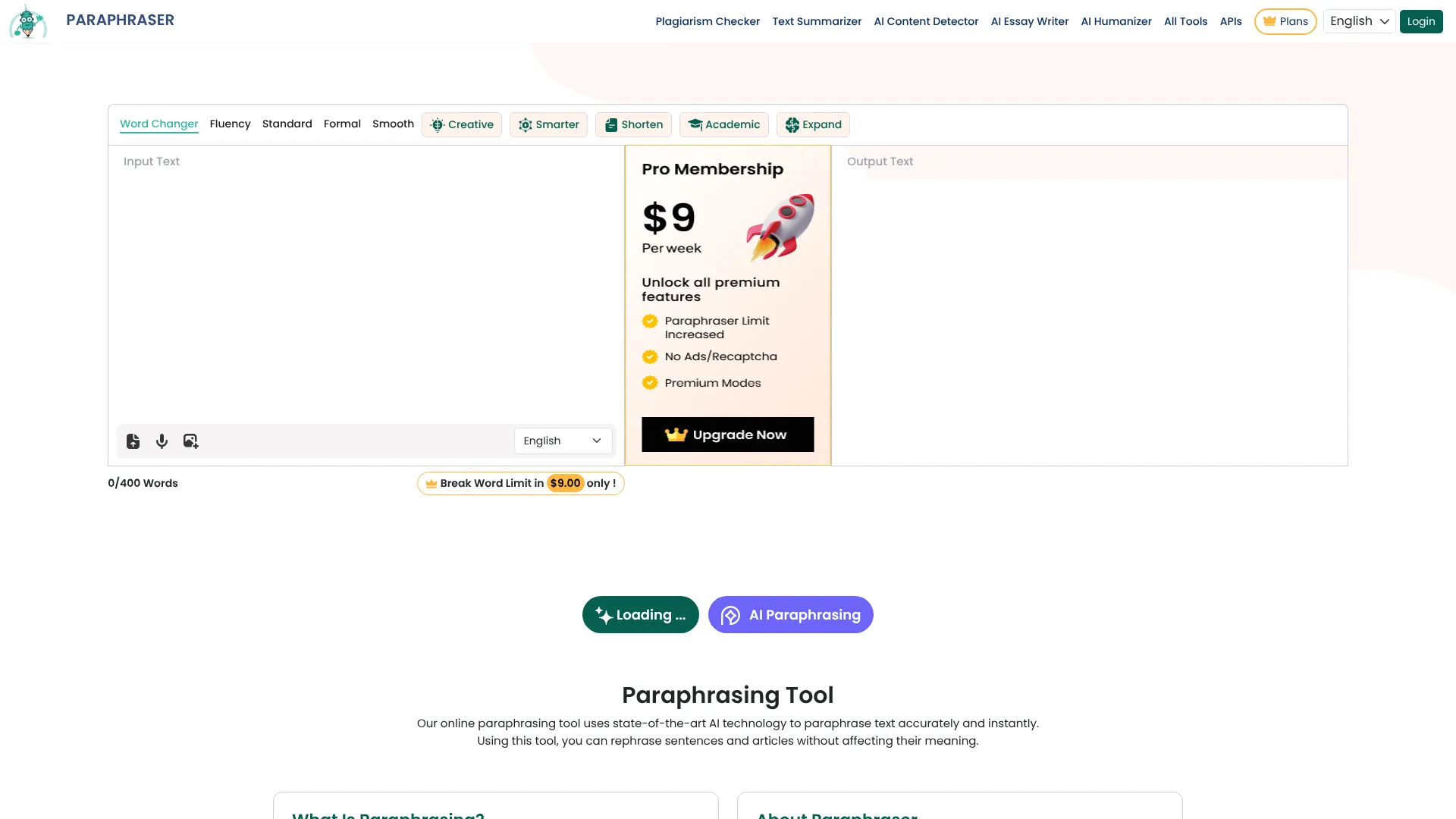
Task: Click the Premium Modes feature text
Action: [x=713, y=383]
